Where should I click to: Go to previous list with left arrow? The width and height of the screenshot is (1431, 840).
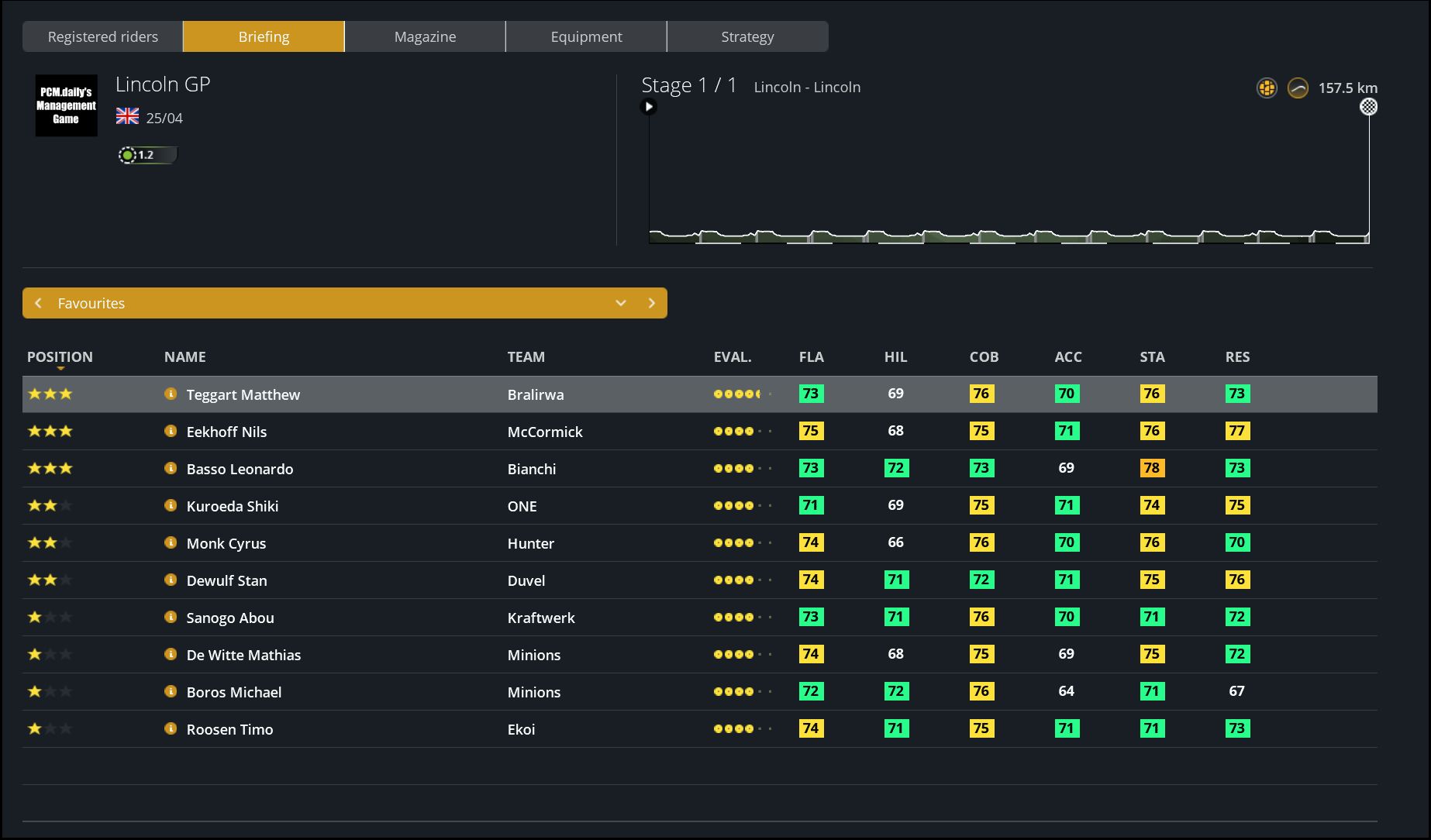(x=38, y=303)
